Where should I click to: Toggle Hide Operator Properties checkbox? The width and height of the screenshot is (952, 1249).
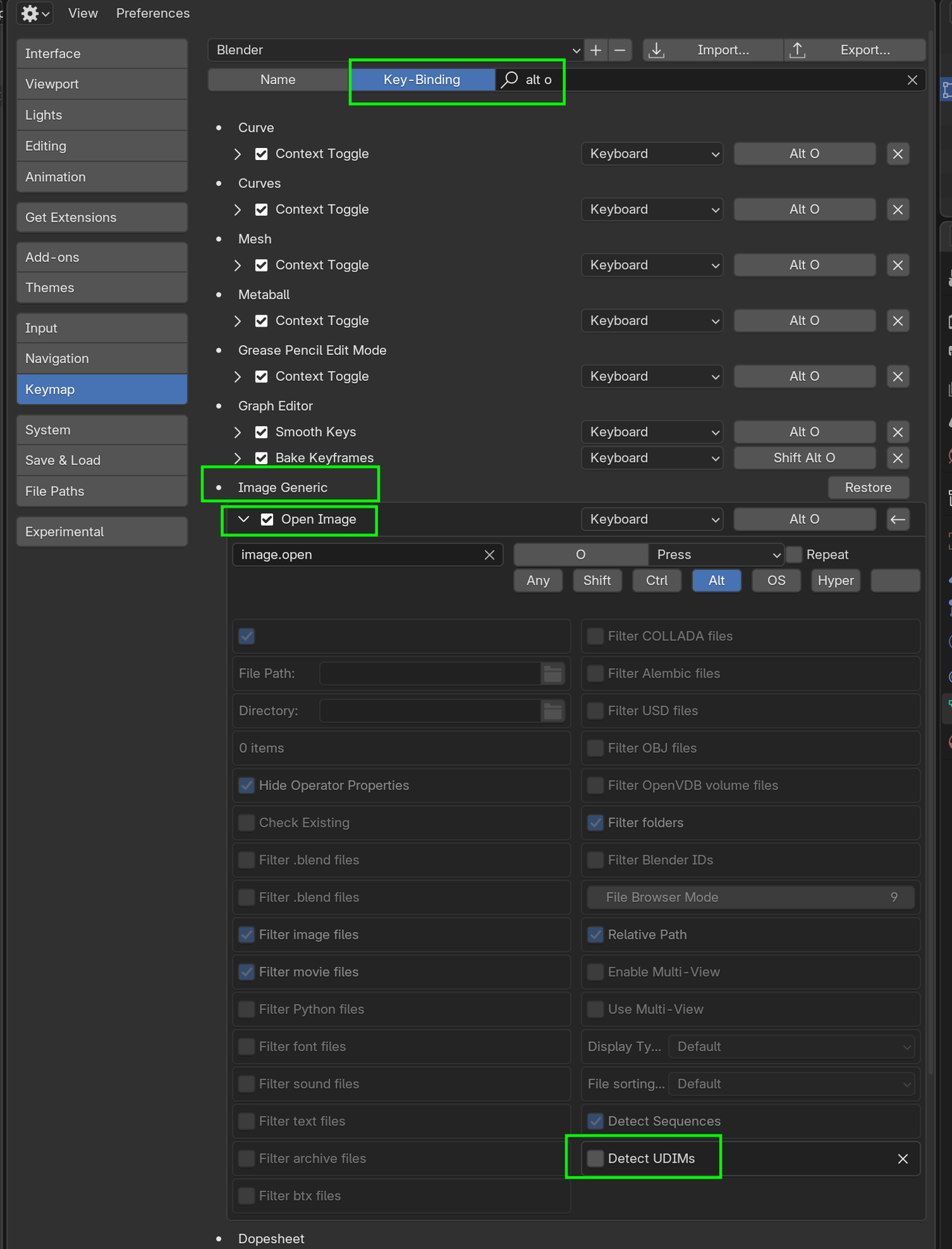point(246,786)
